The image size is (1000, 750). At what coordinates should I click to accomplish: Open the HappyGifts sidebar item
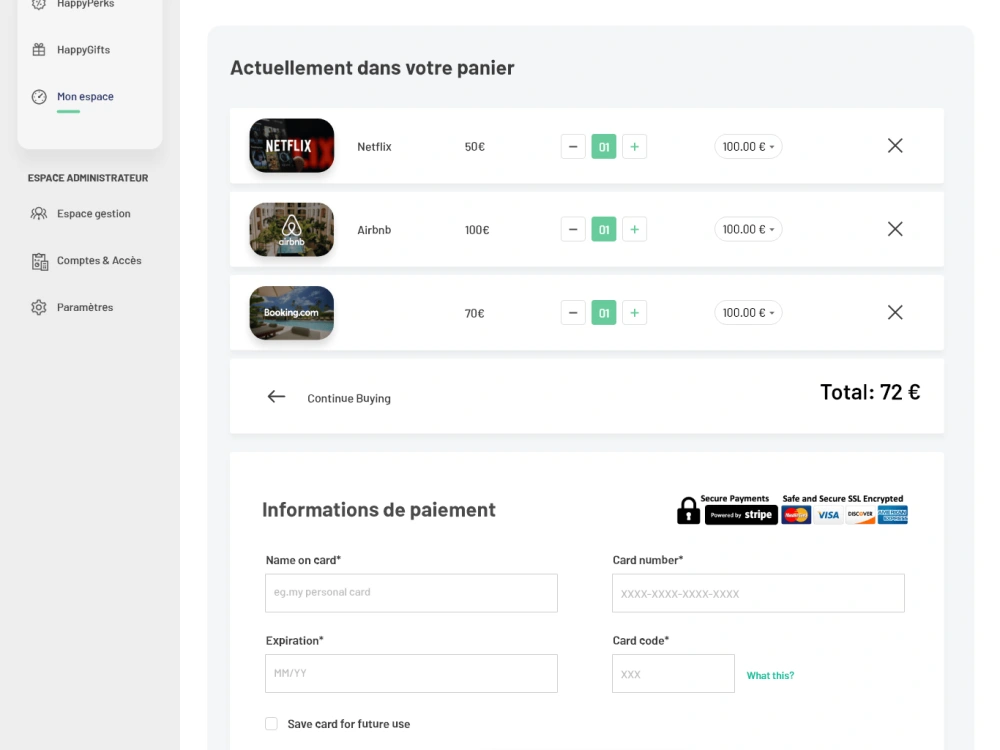click(83, 50)
